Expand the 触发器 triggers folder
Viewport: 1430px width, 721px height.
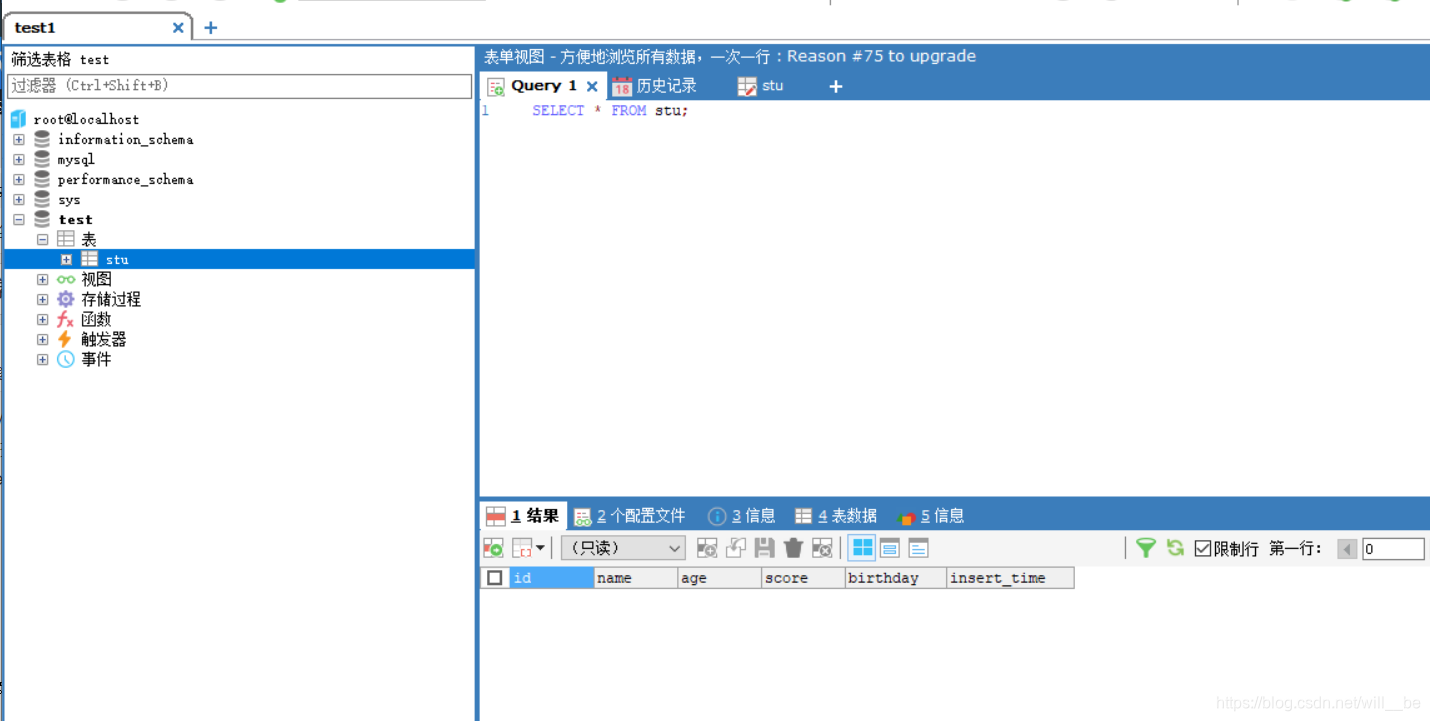43,340
